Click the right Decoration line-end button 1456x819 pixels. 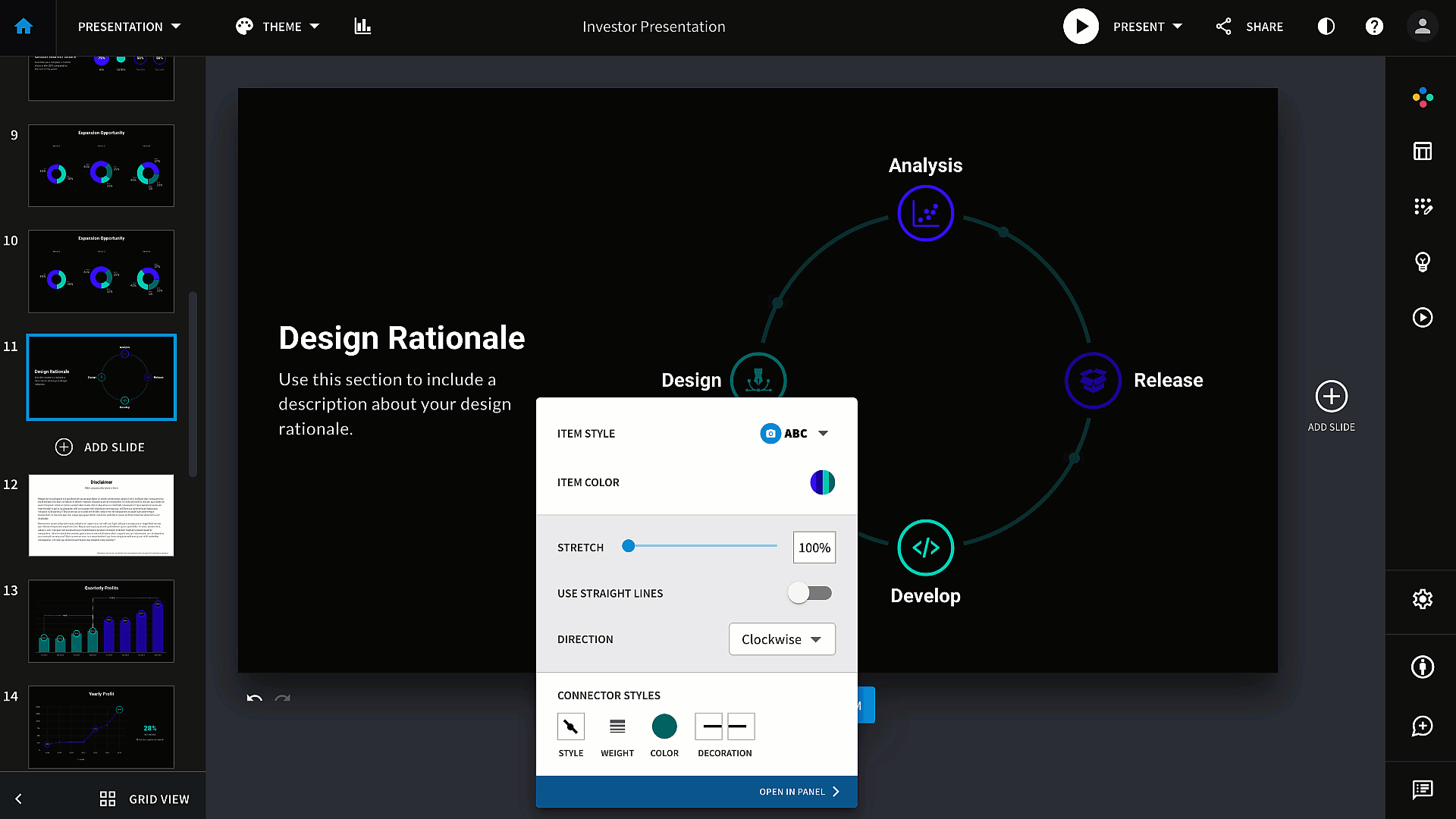741,726
